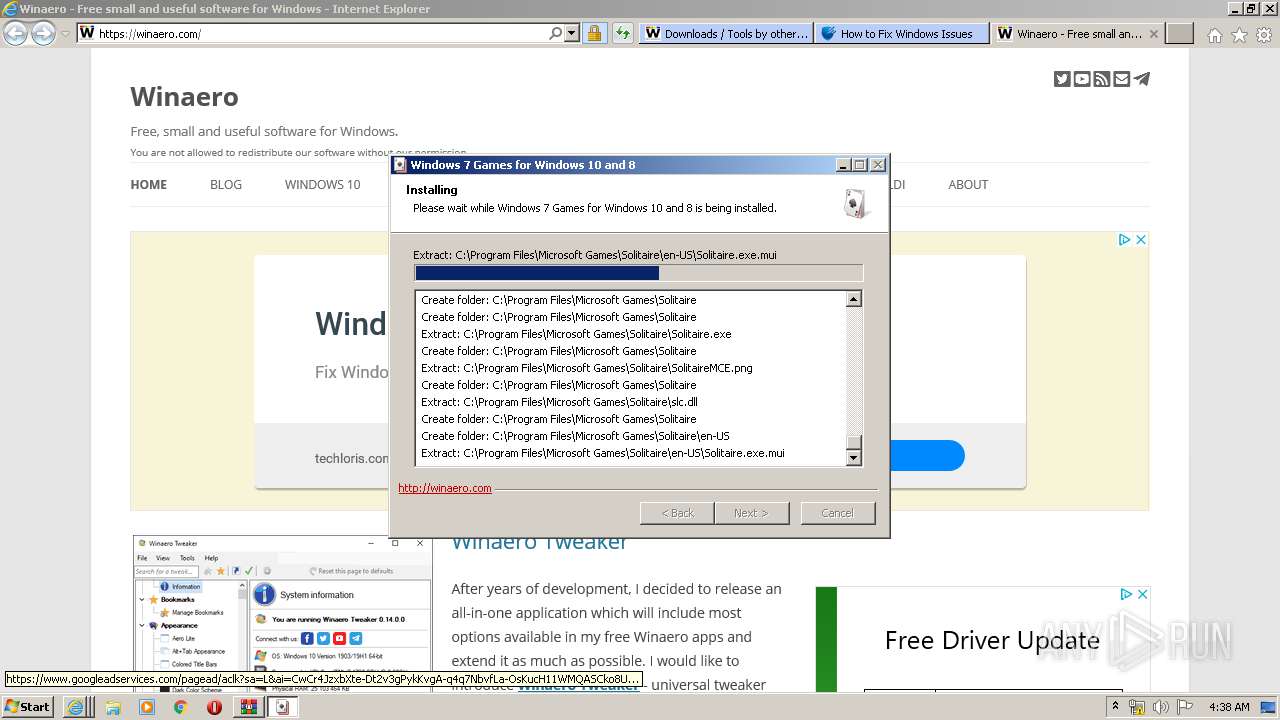The width and height of the screenshot is (1280, 720).
Task: Click the installer progress bar
Action: pos(638,273)
